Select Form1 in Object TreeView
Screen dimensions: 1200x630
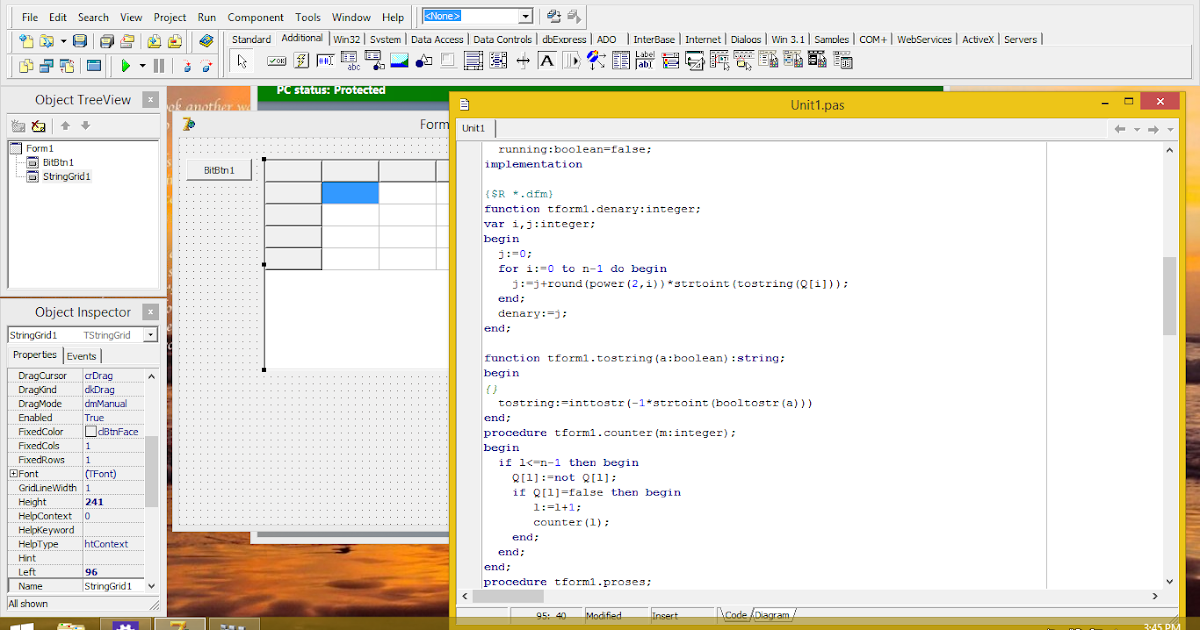(x=39, y=148)
